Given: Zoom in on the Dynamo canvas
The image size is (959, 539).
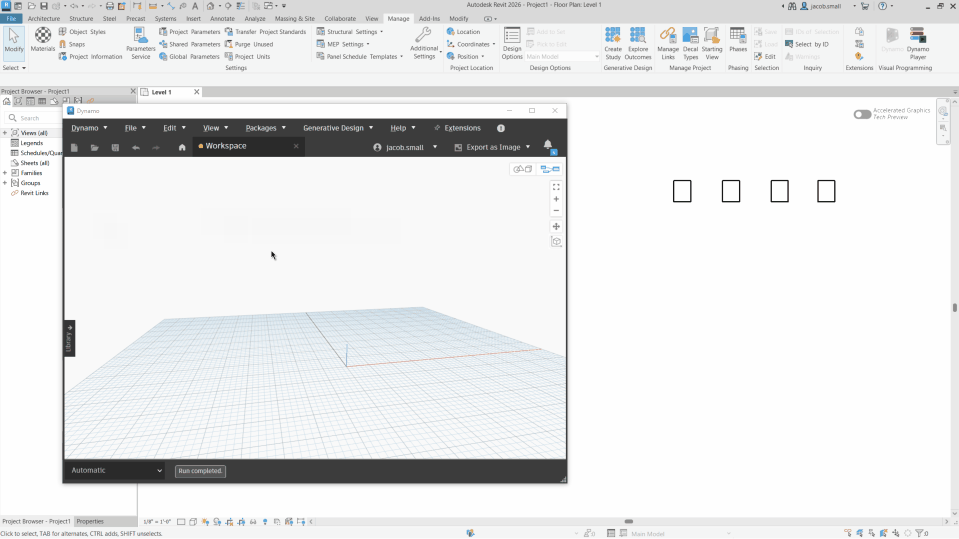Looking at the screenshot, I should point(556,199).
